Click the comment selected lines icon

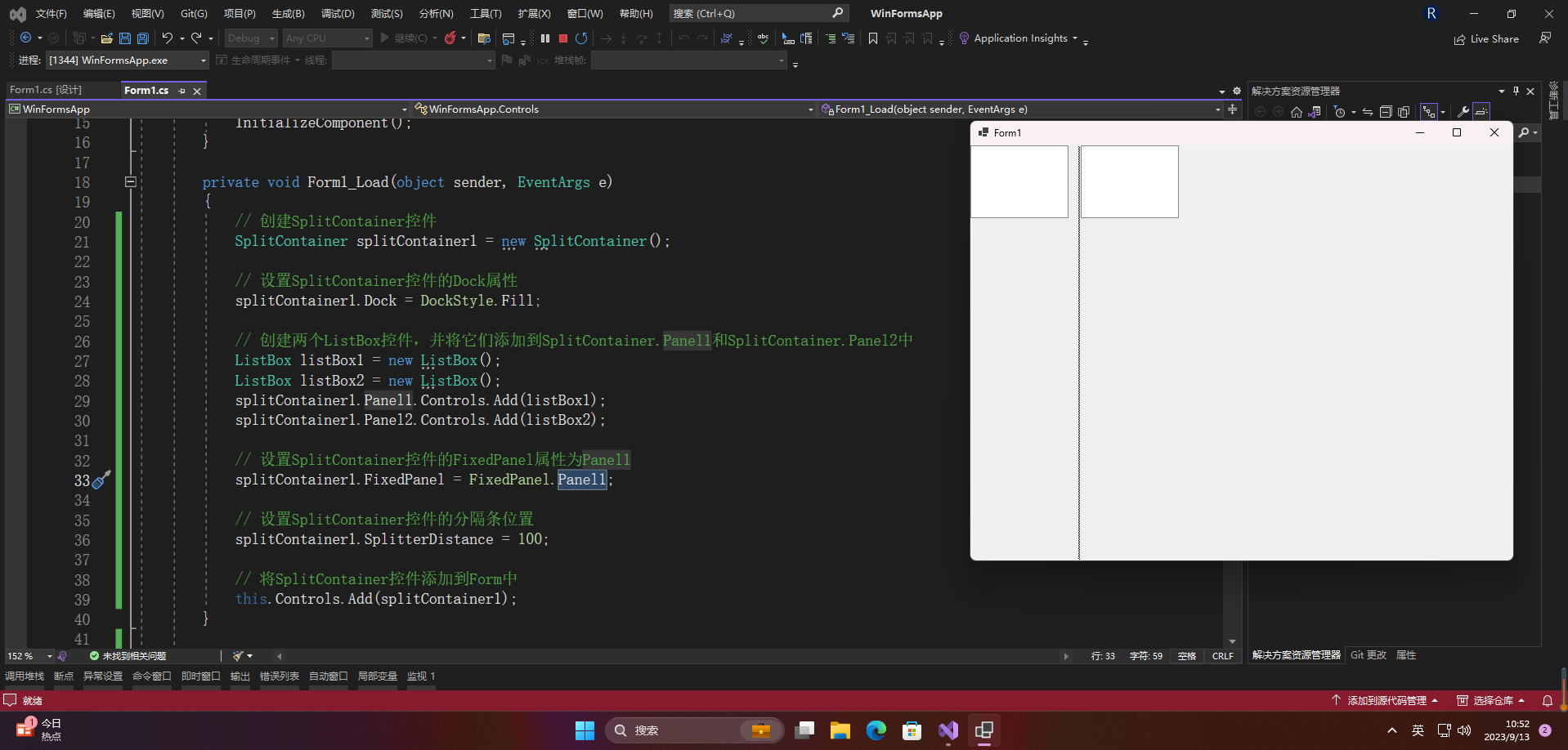831,38
